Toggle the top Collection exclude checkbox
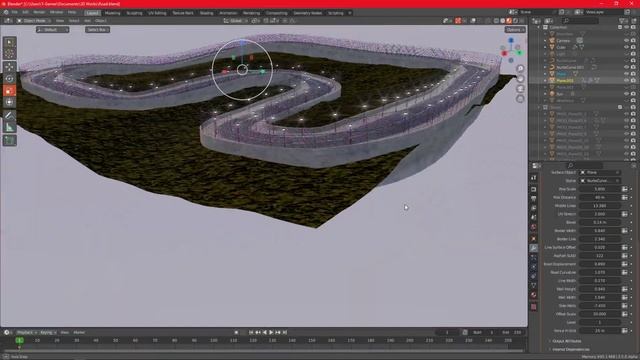 tap(620, 27)
